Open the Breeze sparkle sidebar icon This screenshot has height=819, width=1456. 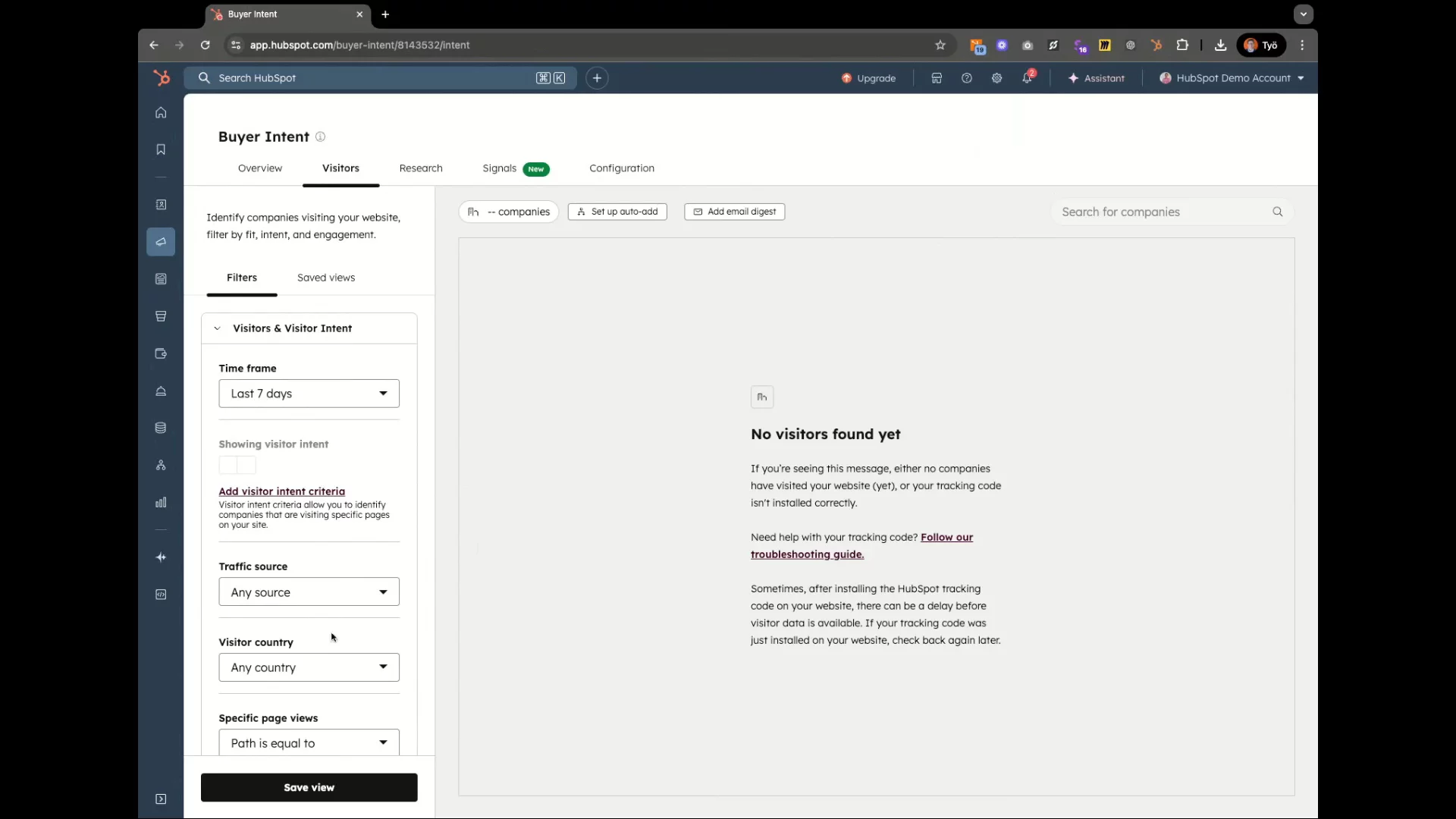(x=161, y=557)
